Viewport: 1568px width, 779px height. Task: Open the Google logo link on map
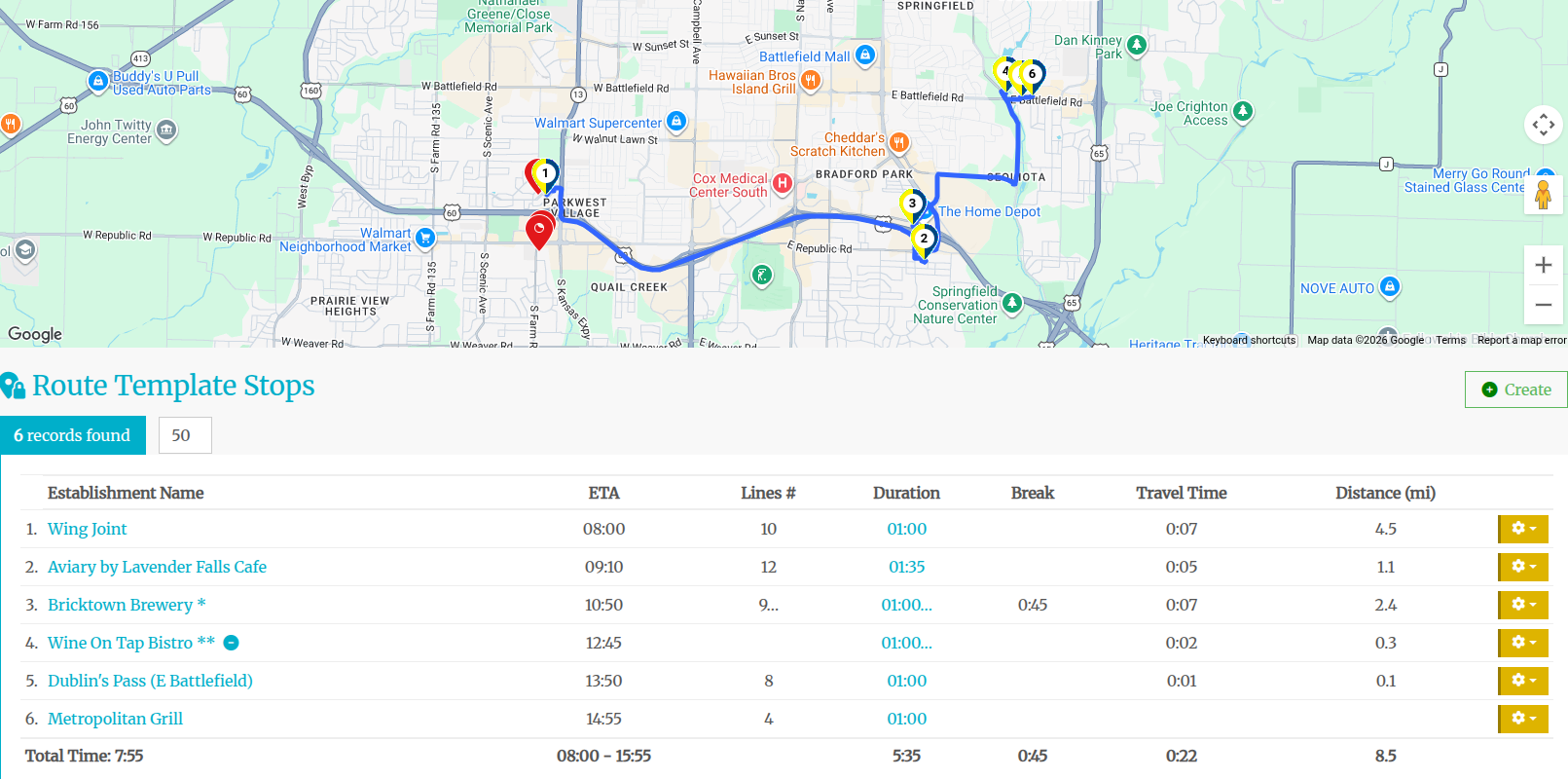(x=35, y=334)
